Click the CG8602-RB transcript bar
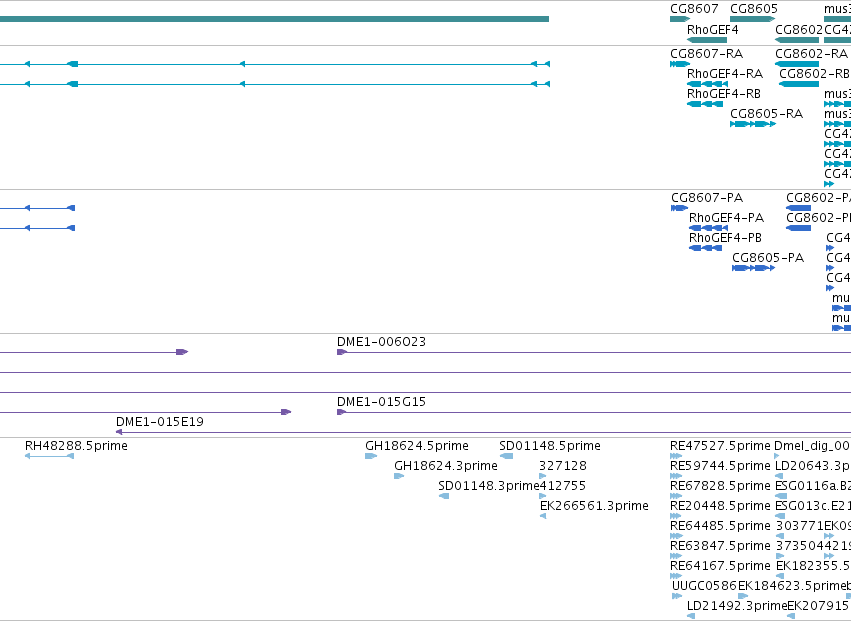Image resolution: width=851 pixels, height=621 pixels. 799,84
